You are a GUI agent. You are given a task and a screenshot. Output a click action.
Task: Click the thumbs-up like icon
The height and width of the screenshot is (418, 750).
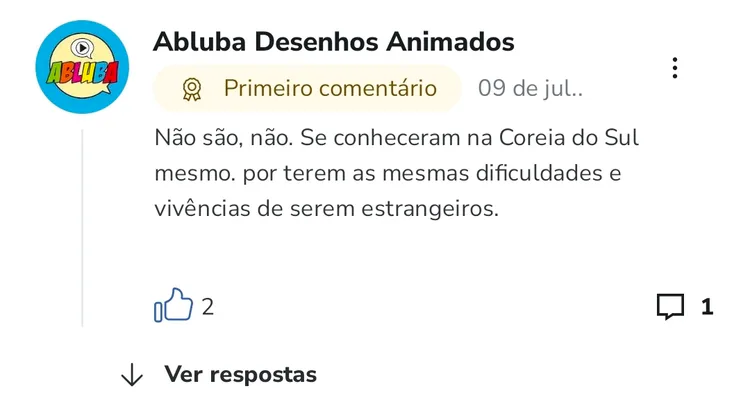point(173,305)
